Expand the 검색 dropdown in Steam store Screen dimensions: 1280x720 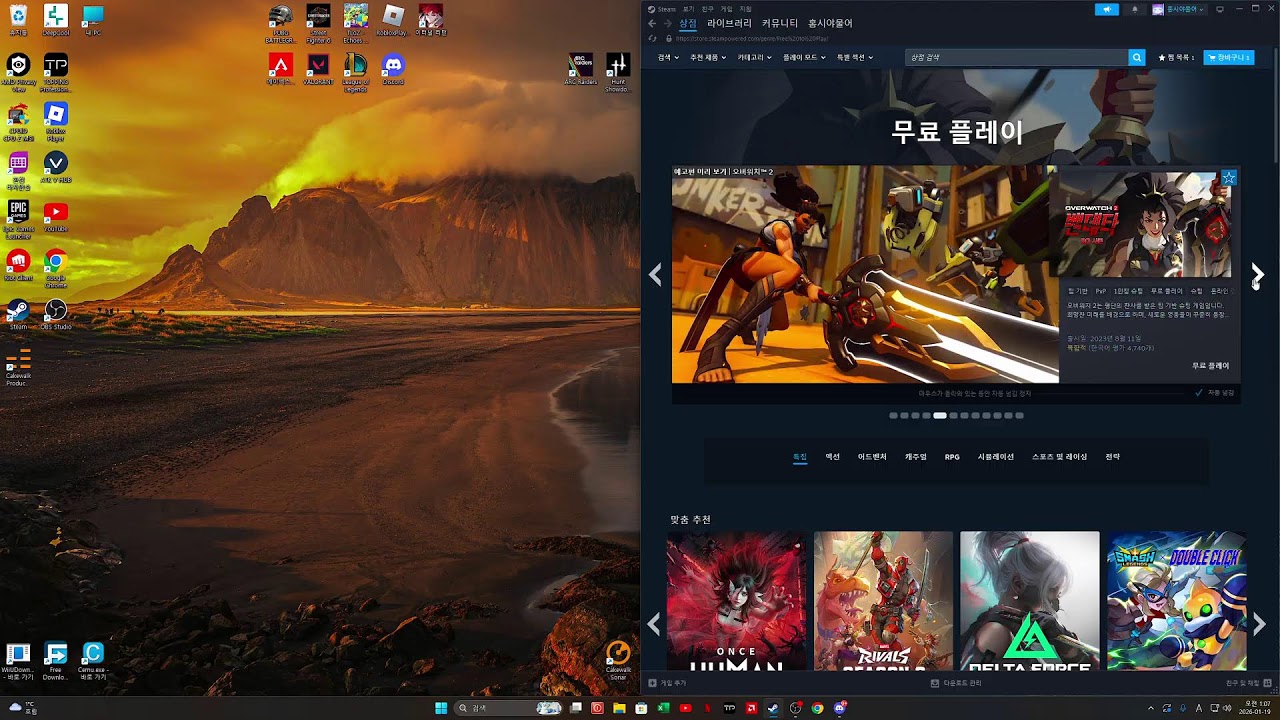point(668,58)
